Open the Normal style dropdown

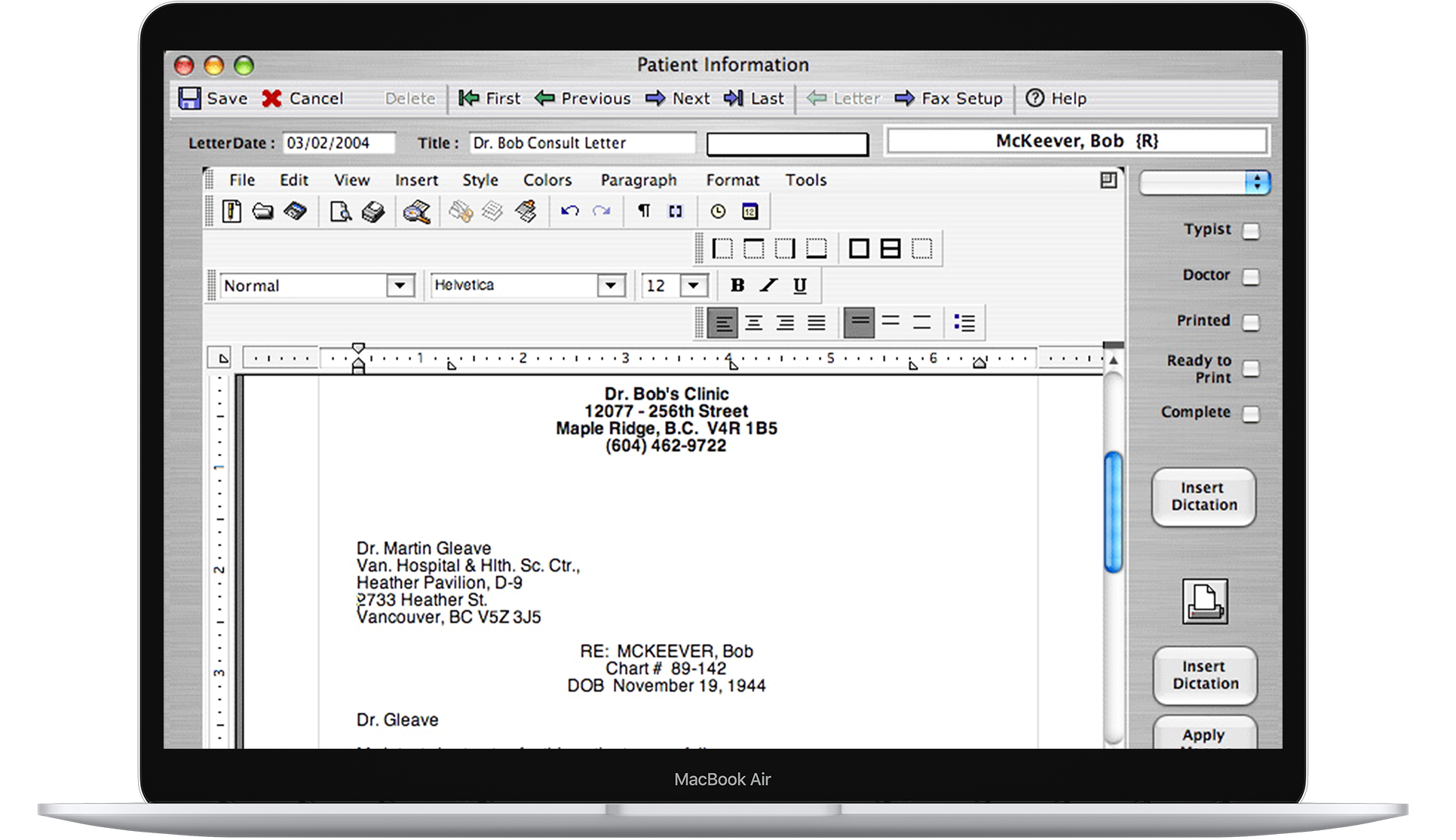400,286
